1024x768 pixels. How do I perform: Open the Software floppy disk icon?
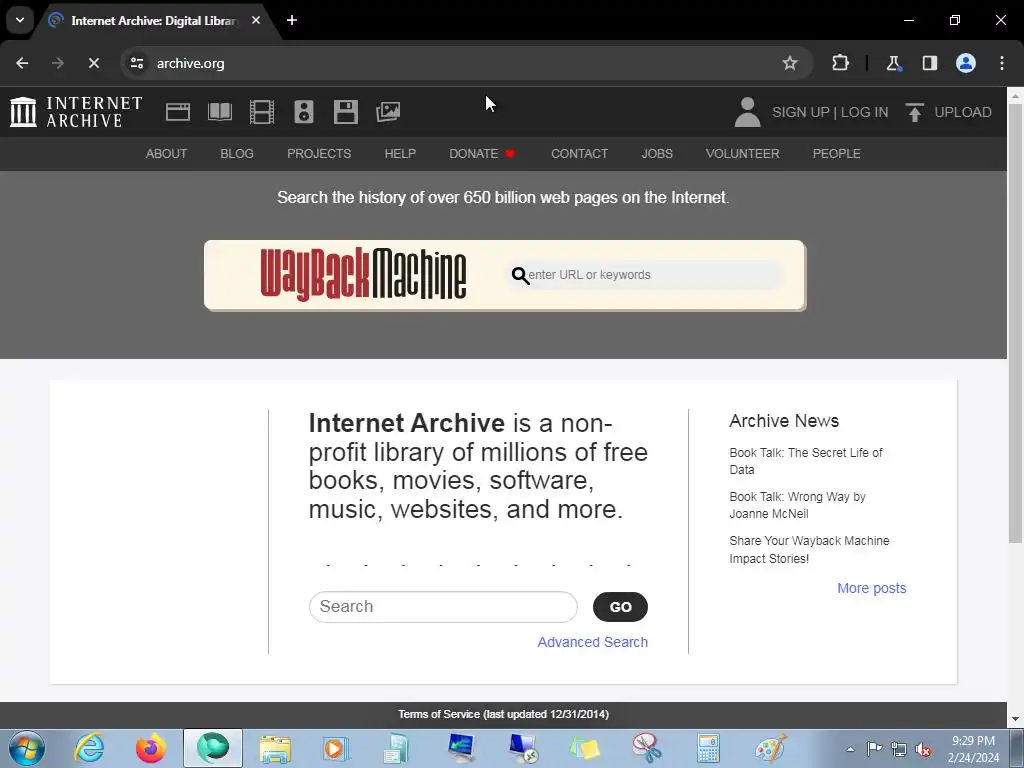pos(345,112)
